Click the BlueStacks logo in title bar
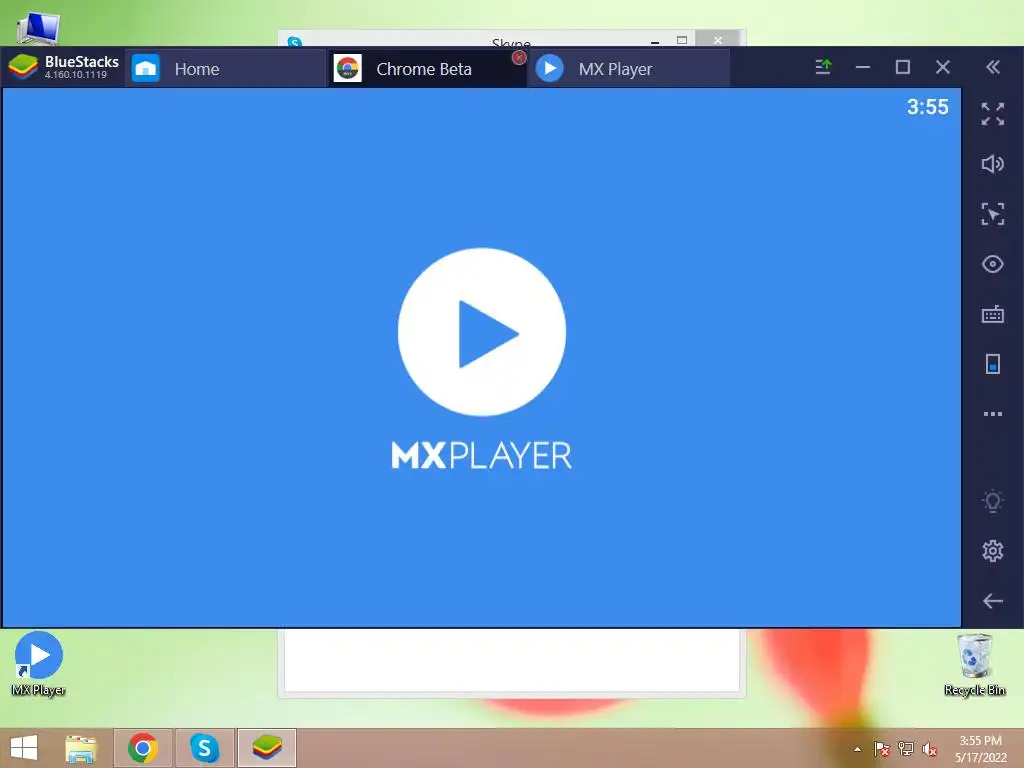The image size is (1024, 768). 23,67
